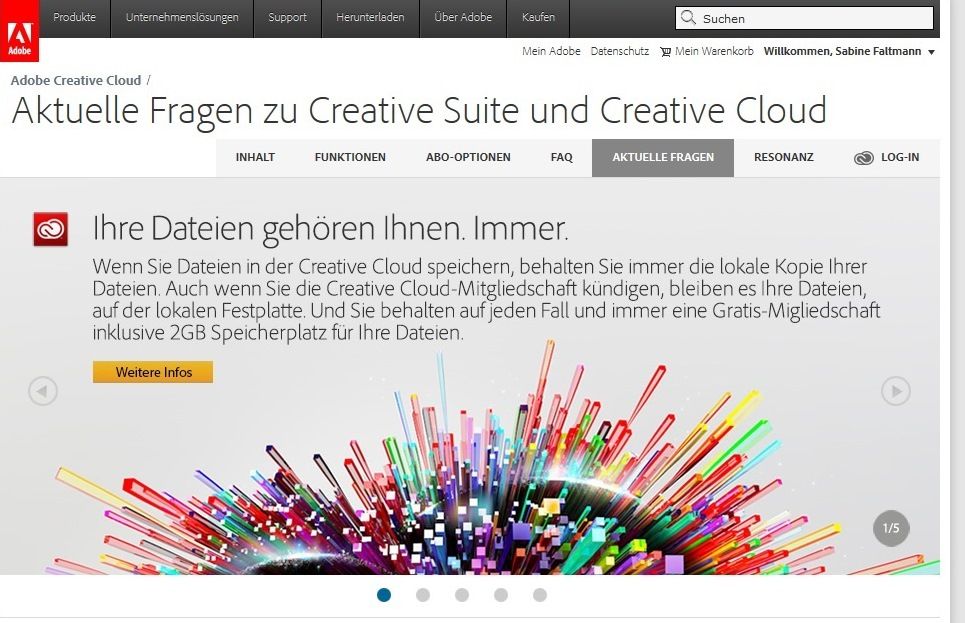This screenshot has height=623, width=965.
Task: Open the Herunterladen menu
Action: click(370, 17)
